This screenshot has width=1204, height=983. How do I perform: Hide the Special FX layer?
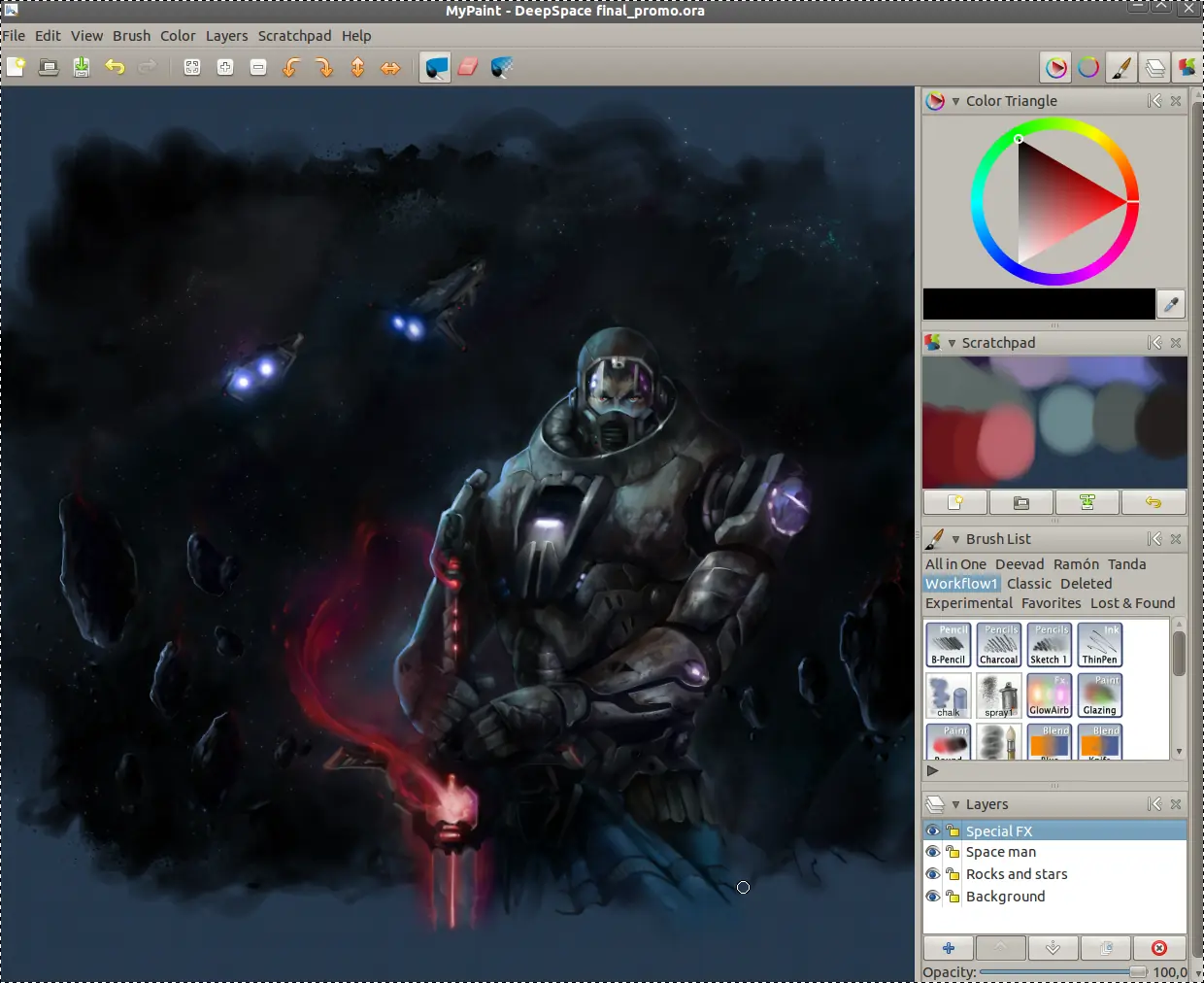[933, 830]
